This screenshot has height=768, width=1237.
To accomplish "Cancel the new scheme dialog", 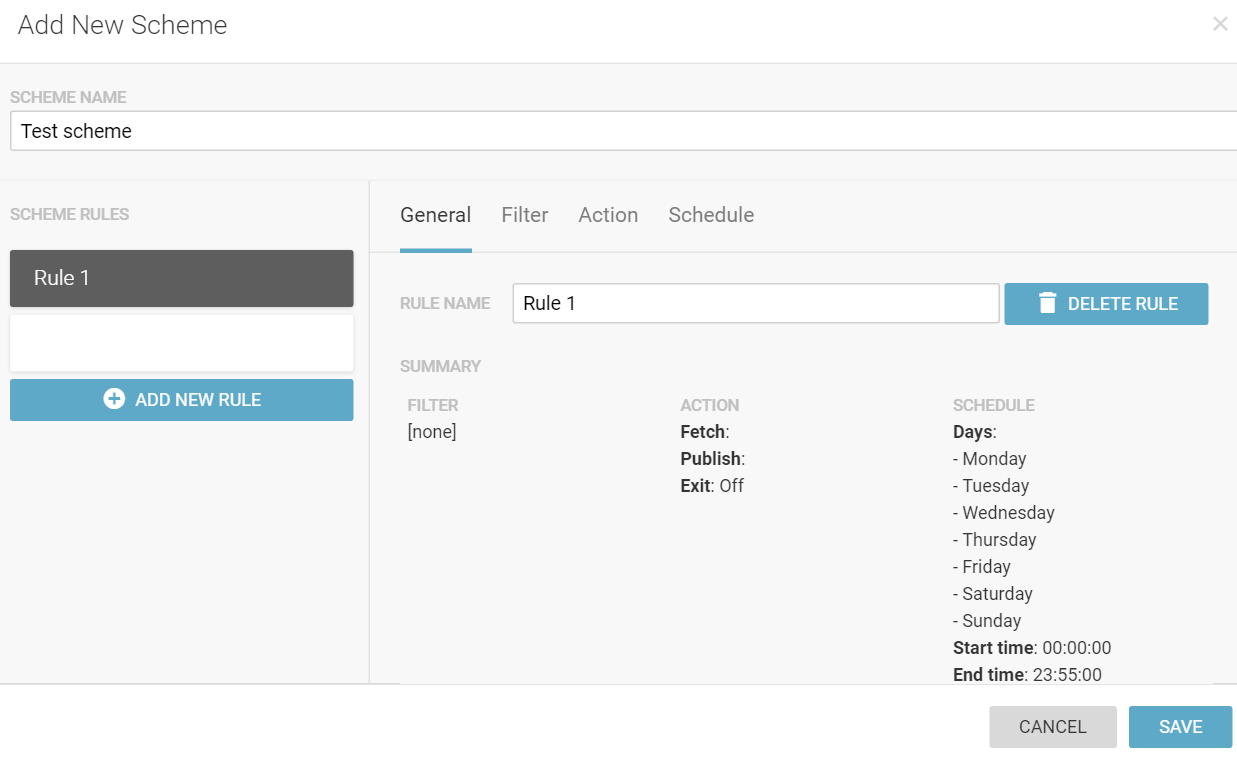I will click(1052, 727).
